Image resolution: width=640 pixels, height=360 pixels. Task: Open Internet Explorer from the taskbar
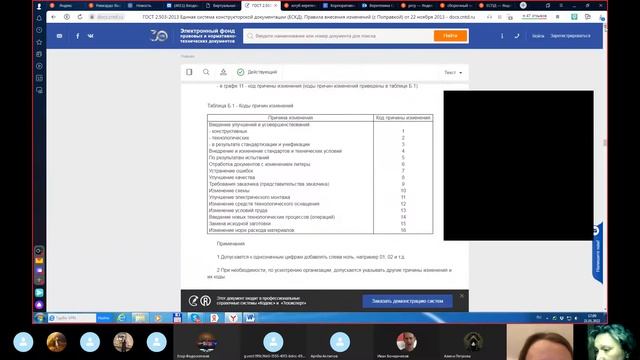point(122,318)
